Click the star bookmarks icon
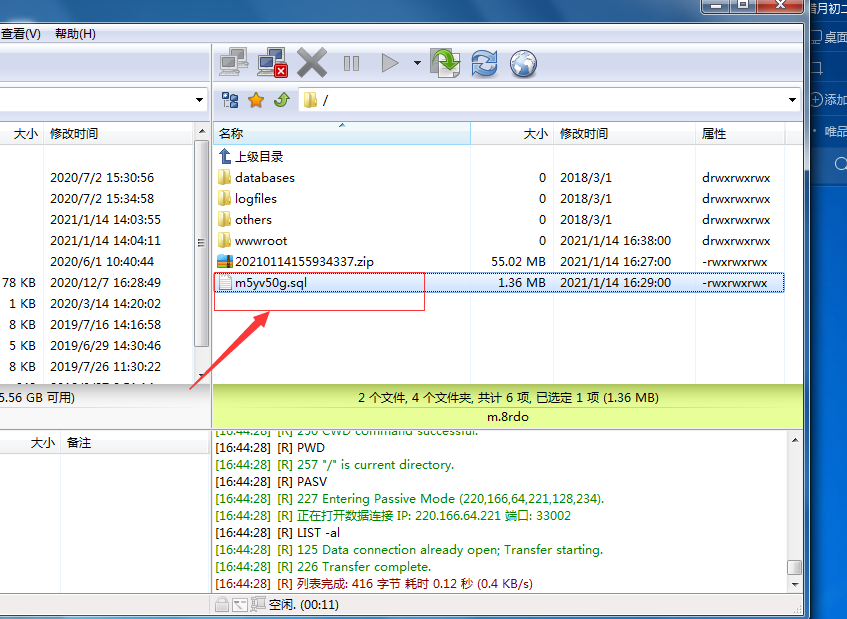The image size is (847, 619). tap(256, 100)
